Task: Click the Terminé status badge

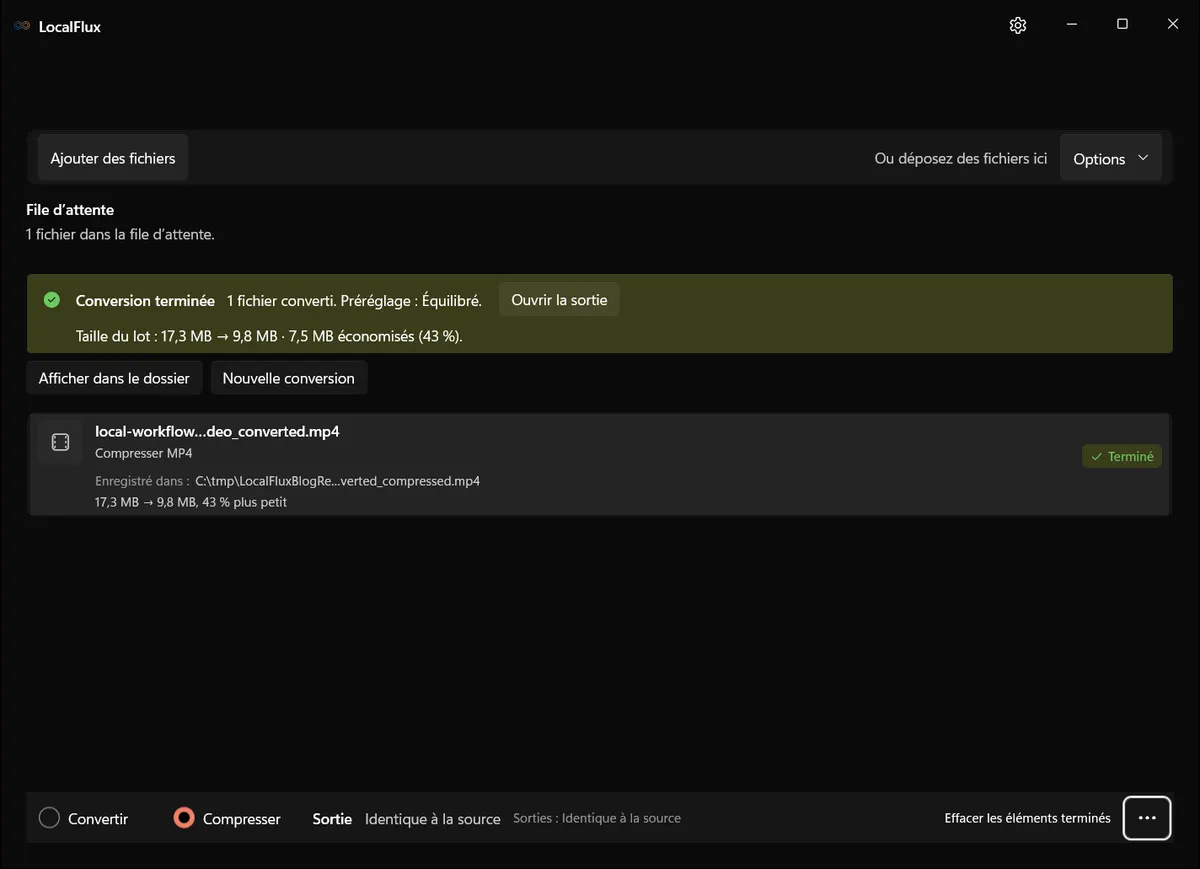Action: pyautogui.click(x=1122, y=456)
